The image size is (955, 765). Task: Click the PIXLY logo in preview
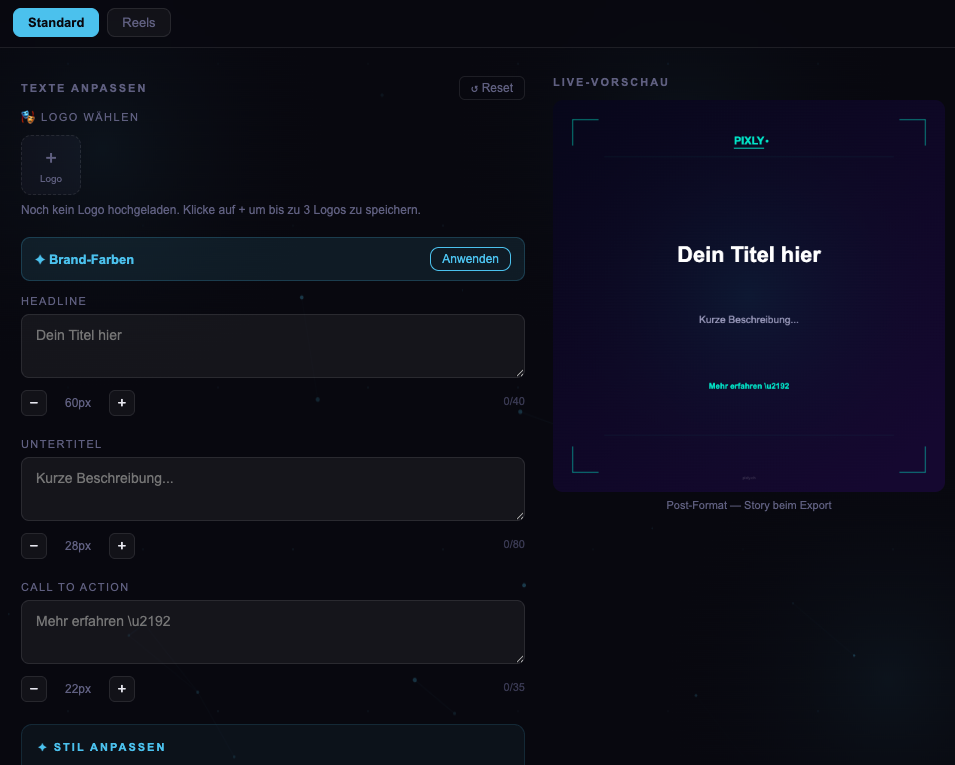pos(750,141)
